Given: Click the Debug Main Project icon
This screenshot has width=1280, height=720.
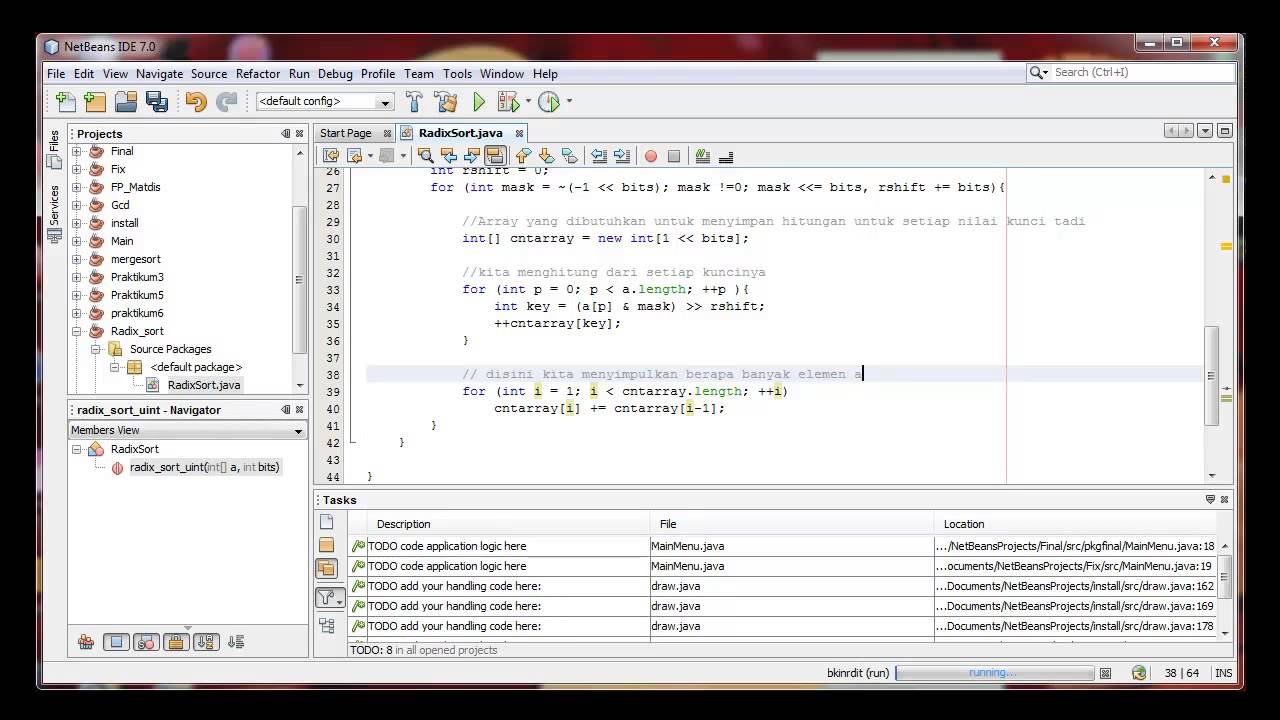Looking at the screenshot, I should coord(507,101).
